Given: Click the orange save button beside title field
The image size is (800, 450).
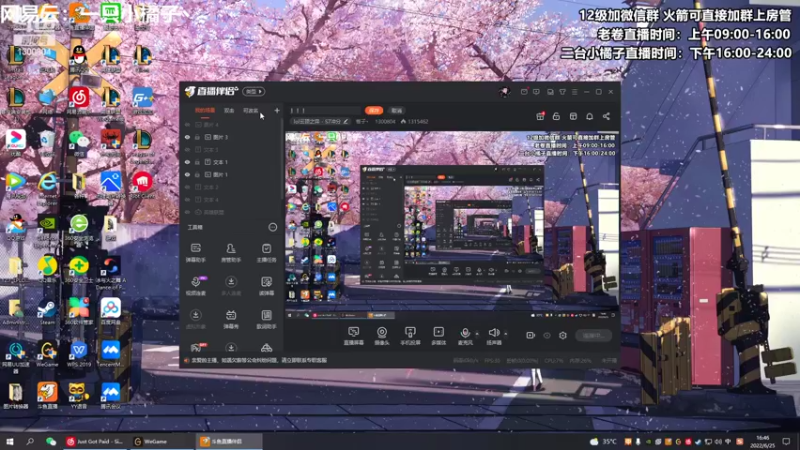Looking at the screenshot, I should click(374, 110).
